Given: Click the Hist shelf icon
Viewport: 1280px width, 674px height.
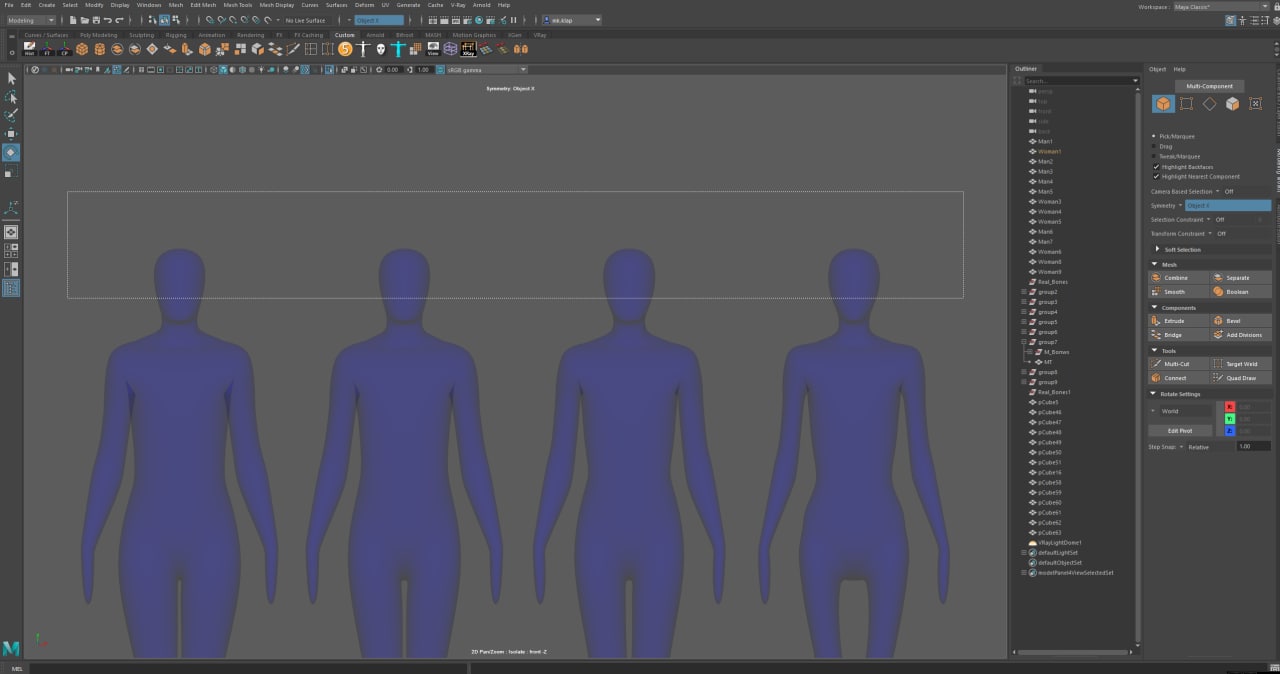Looking at the screenshot, I should point(29,48).
